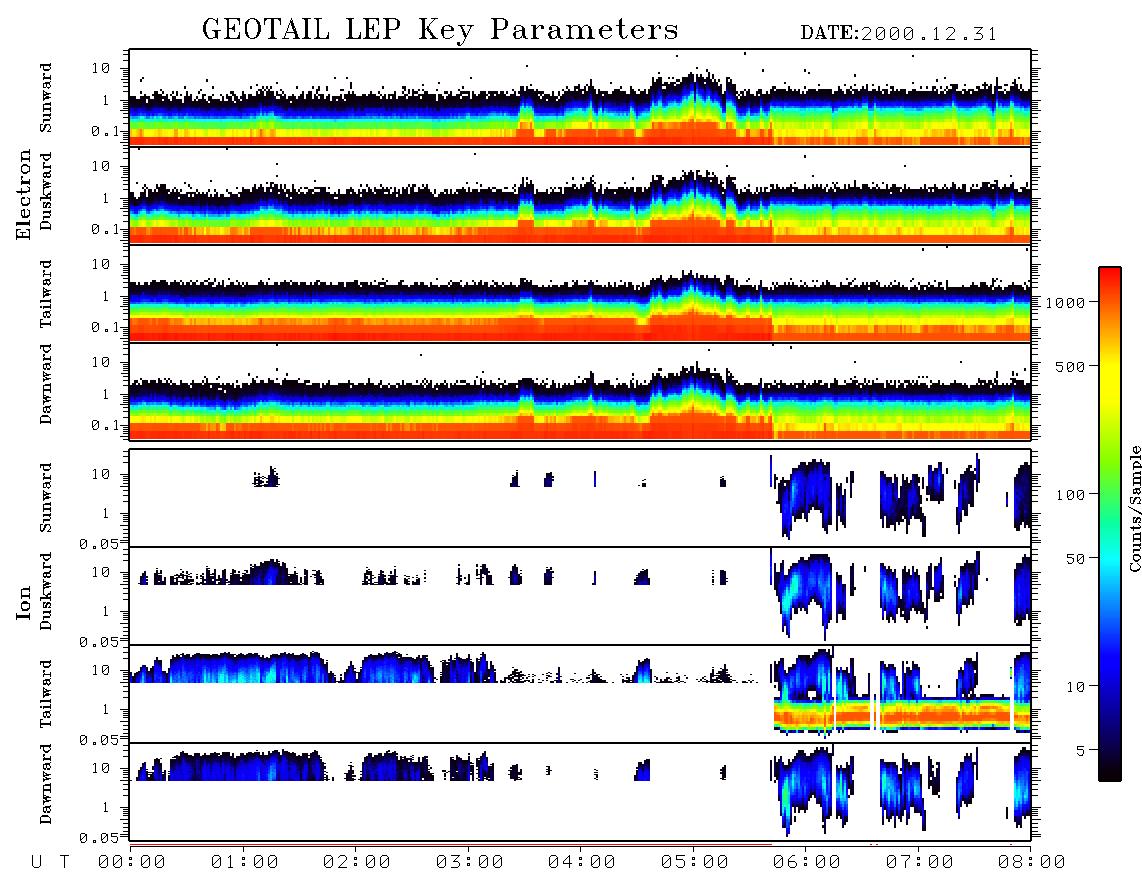Screen dimensions: 1142x880
Task: Click the yellow region of the color bar
Action: [1110, 379]
